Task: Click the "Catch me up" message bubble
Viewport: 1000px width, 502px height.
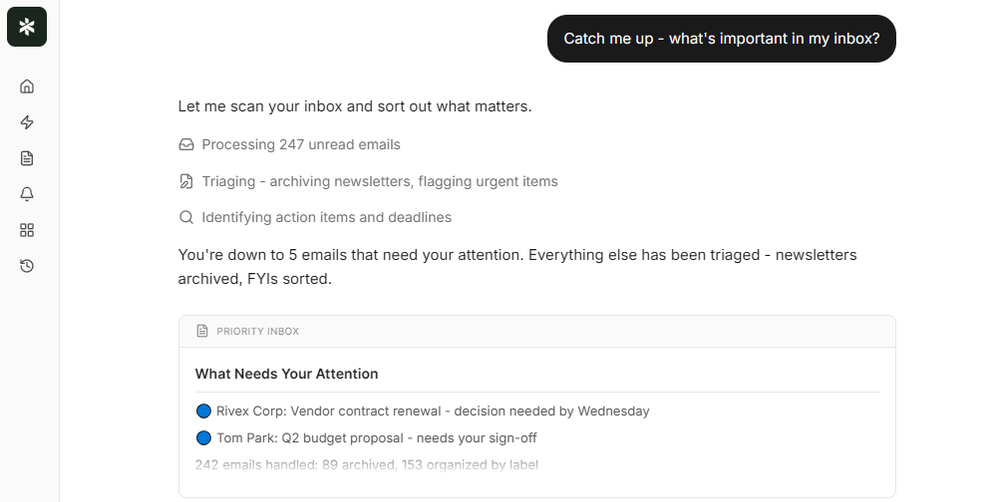Action: coord(721,39)
